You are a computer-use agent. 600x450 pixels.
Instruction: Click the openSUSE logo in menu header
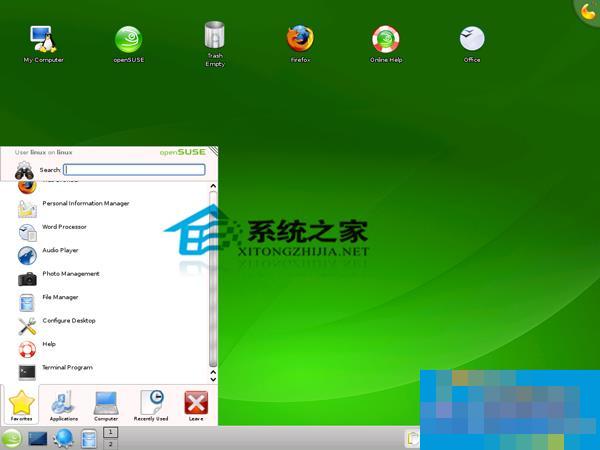[x=183, y=152]
